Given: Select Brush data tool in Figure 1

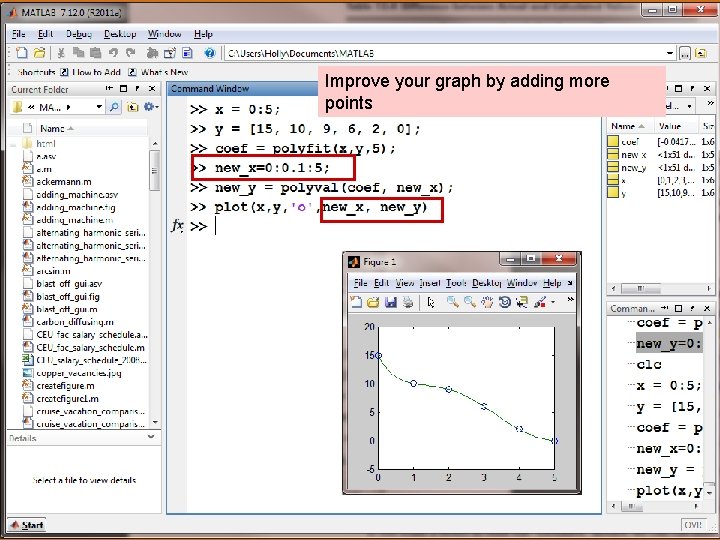Looking at the screenshot, I should (x=540, y=302).
